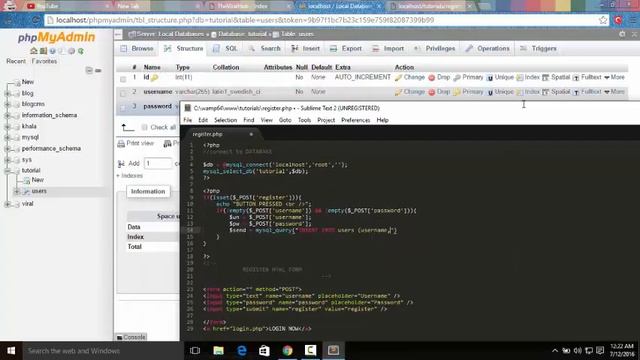The height and width of the screenshot is (360, 640).
Task: Click the Windows Start button
Action: tap(11, 351)
